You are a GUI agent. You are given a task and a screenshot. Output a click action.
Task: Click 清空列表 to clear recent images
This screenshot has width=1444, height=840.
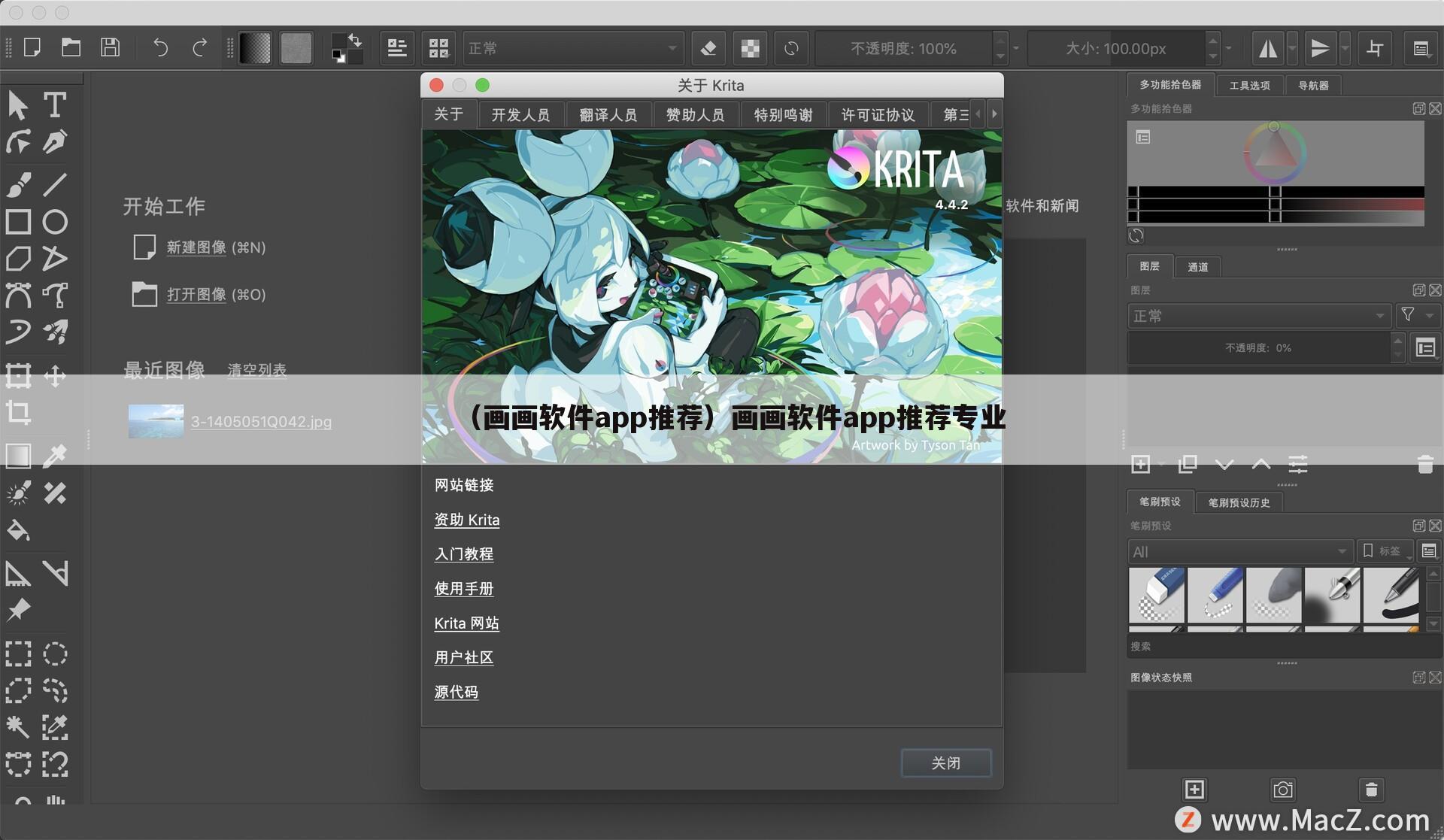tap(256, 370)
